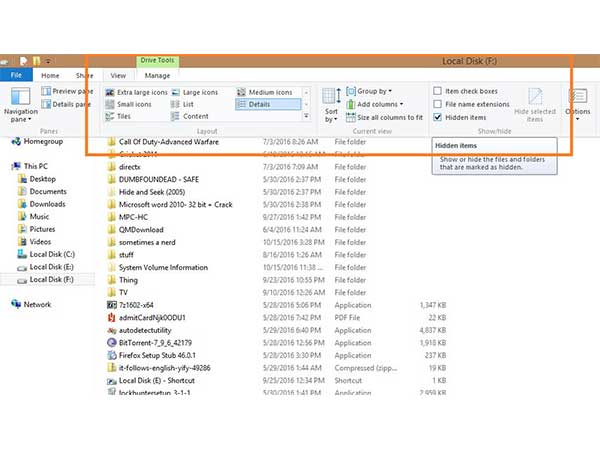Enable Item check boxes option

point(438,91)
